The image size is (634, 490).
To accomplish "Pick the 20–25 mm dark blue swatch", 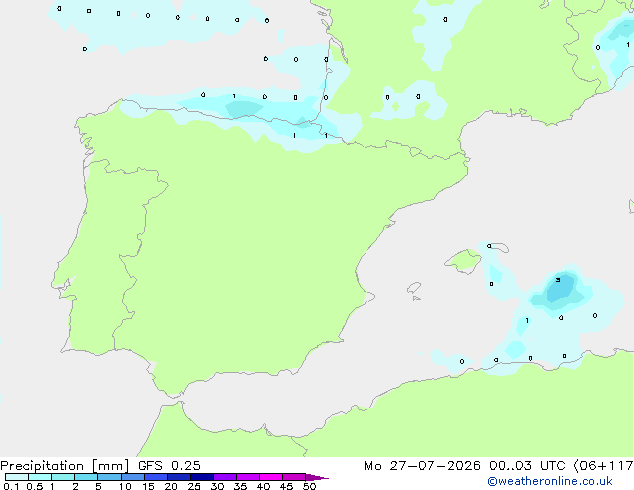I will point(178,477).
